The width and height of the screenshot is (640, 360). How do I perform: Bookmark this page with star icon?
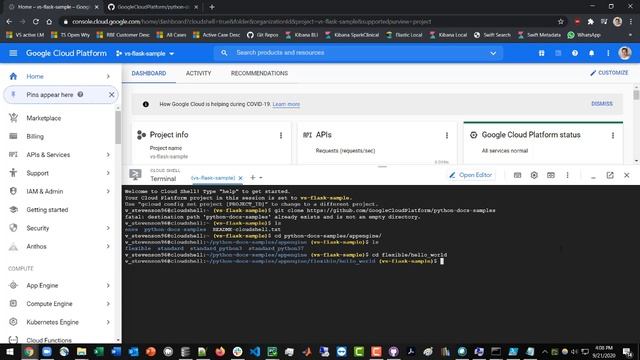coord(560,22)
